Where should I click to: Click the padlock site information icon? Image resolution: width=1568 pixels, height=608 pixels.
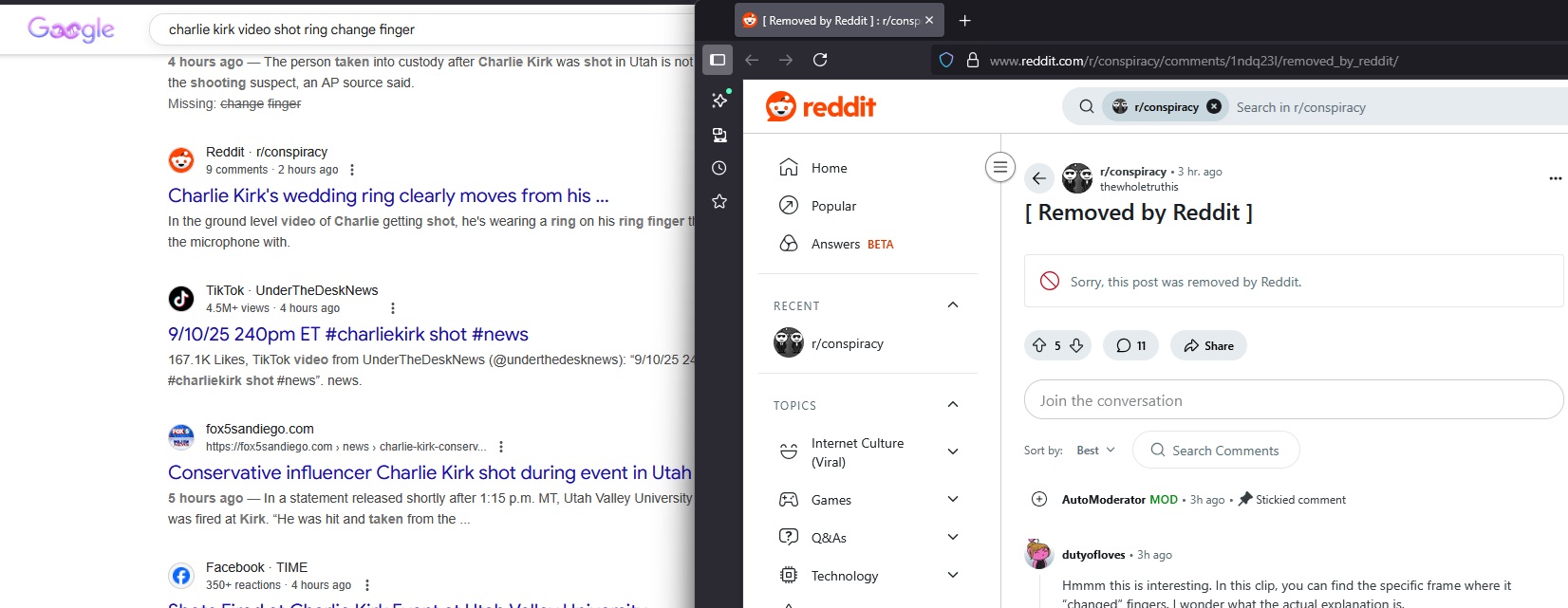coord(973,60)
